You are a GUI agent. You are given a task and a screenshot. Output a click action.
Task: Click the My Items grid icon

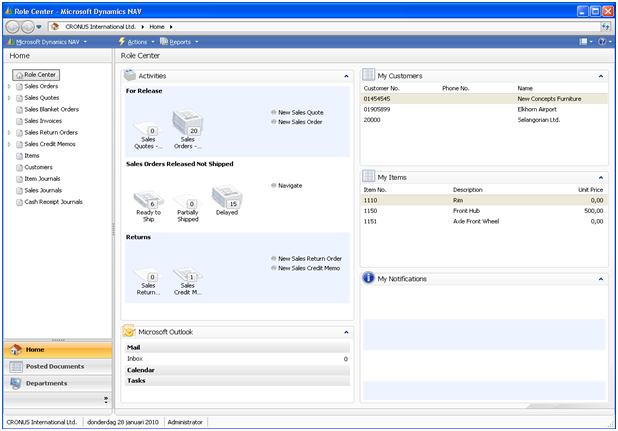click(369, 176)
